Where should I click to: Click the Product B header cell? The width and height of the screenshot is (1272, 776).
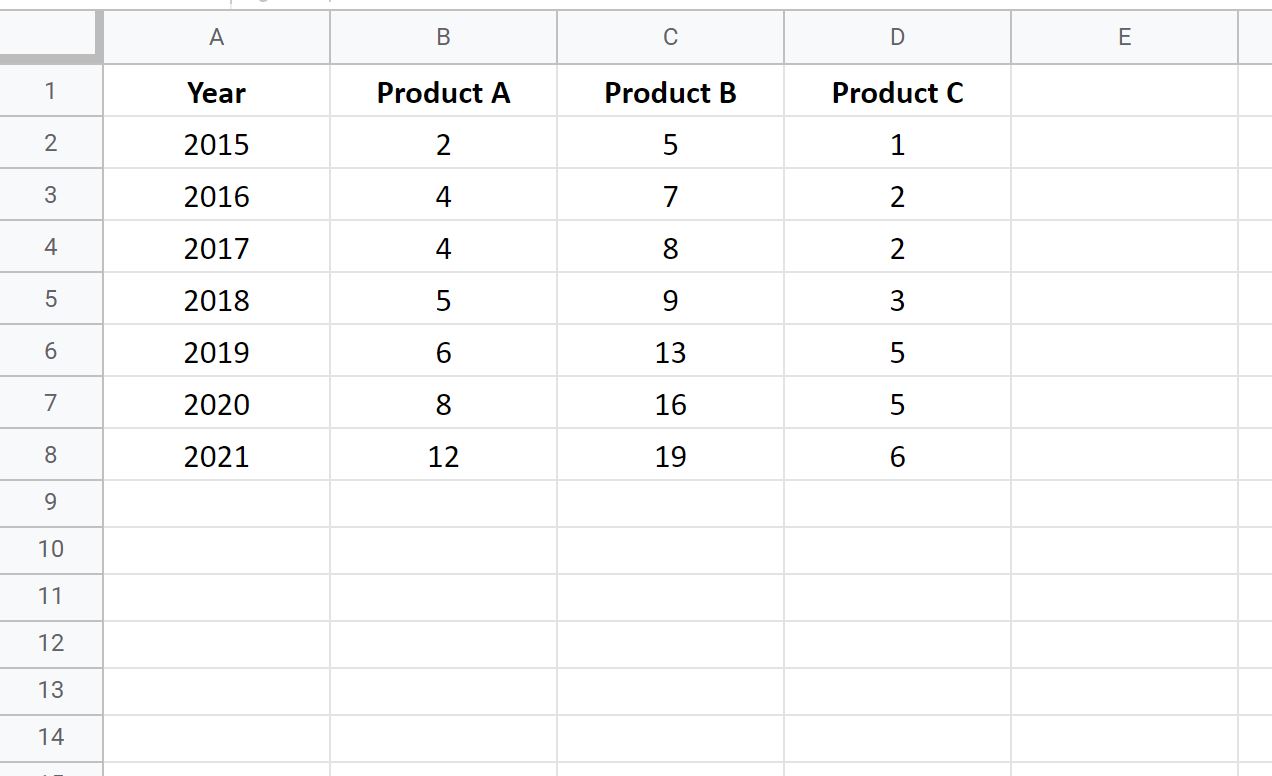click(670, 91)
